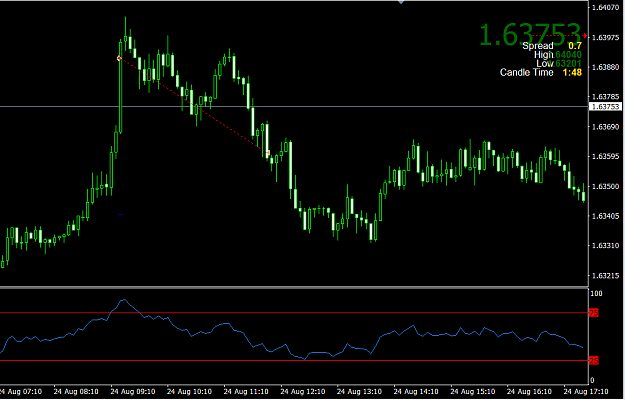Click the 24 Aug 11:10 time label
Screen dimensions: 625x400
point(246,392)
